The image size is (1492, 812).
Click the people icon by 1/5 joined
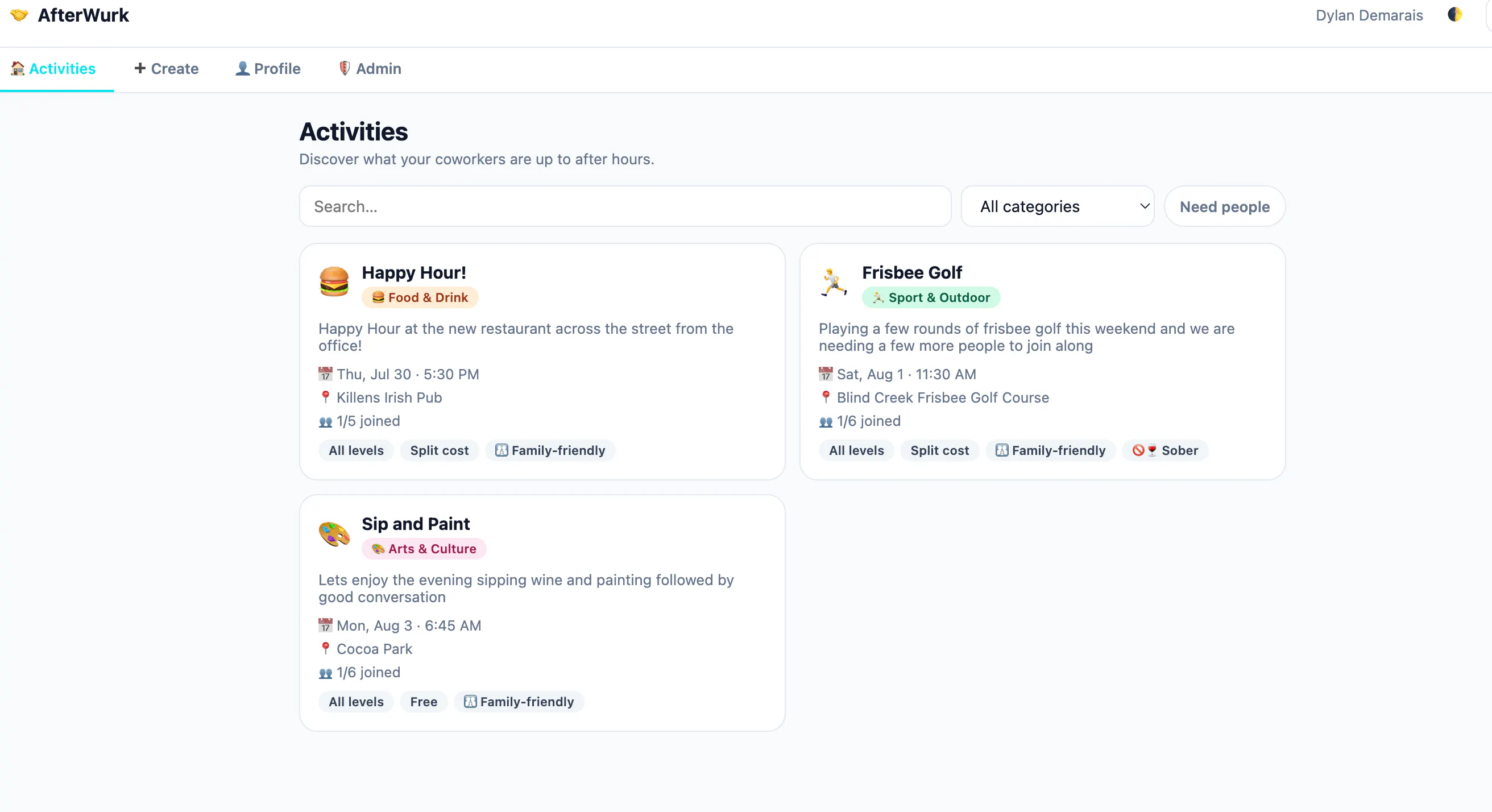pos(325,422)
